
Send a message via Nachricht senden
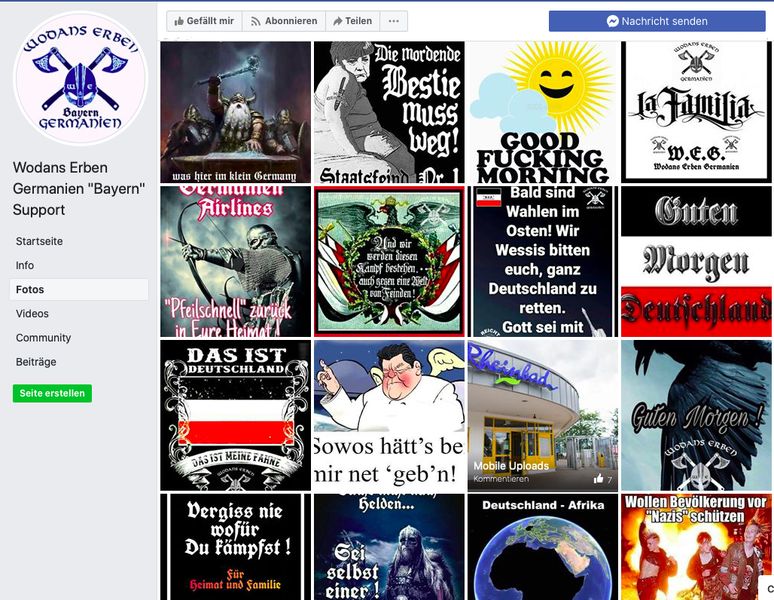pos(656,21)
